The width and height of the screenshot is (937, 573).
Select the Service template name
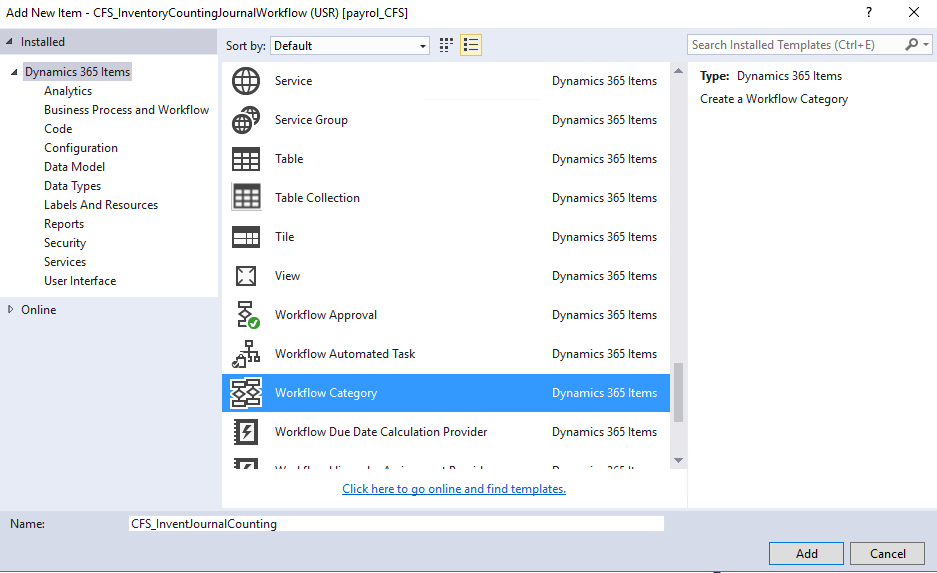(x=293, y=81)
